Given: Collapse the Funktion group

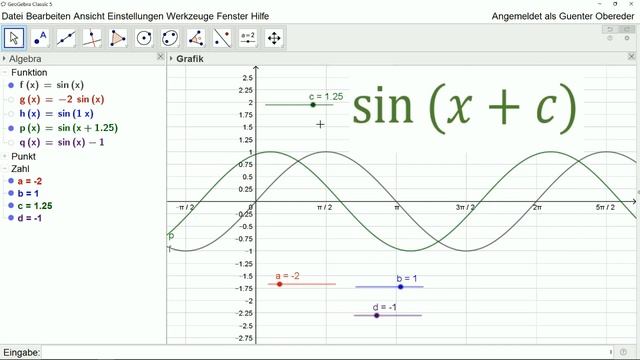Looking at the screenshot, I should click(x=5, y=73).
